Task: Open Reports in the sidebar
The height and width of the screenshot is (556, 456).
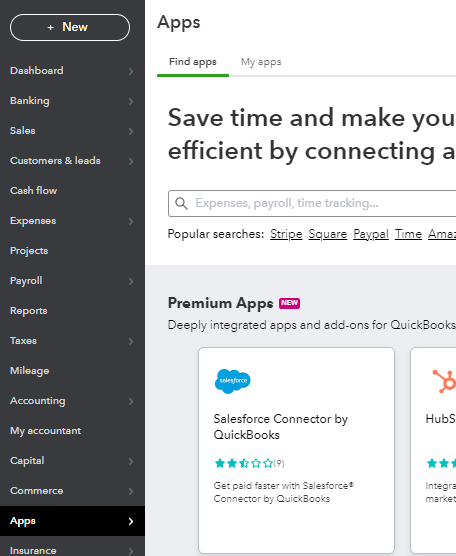Action: pos(29,311)
